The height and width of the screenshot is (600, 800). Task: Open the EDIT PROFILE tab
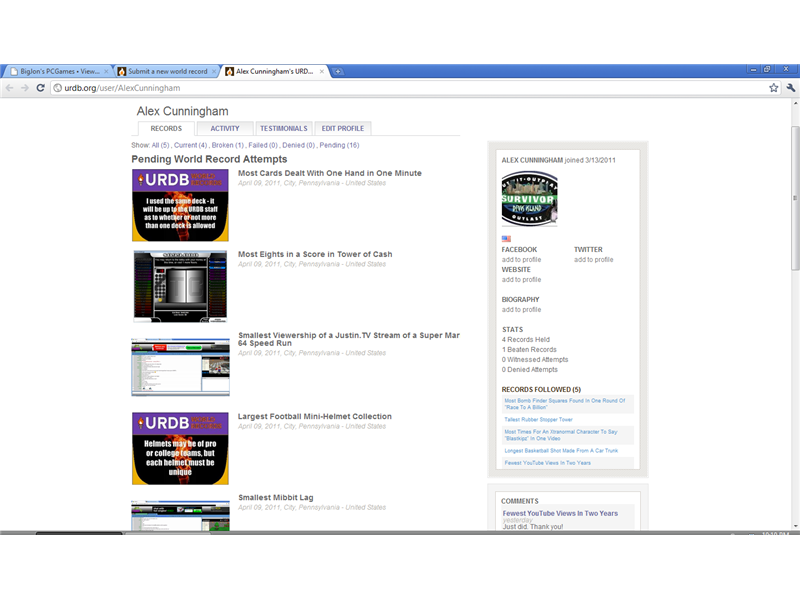[343, 129]
